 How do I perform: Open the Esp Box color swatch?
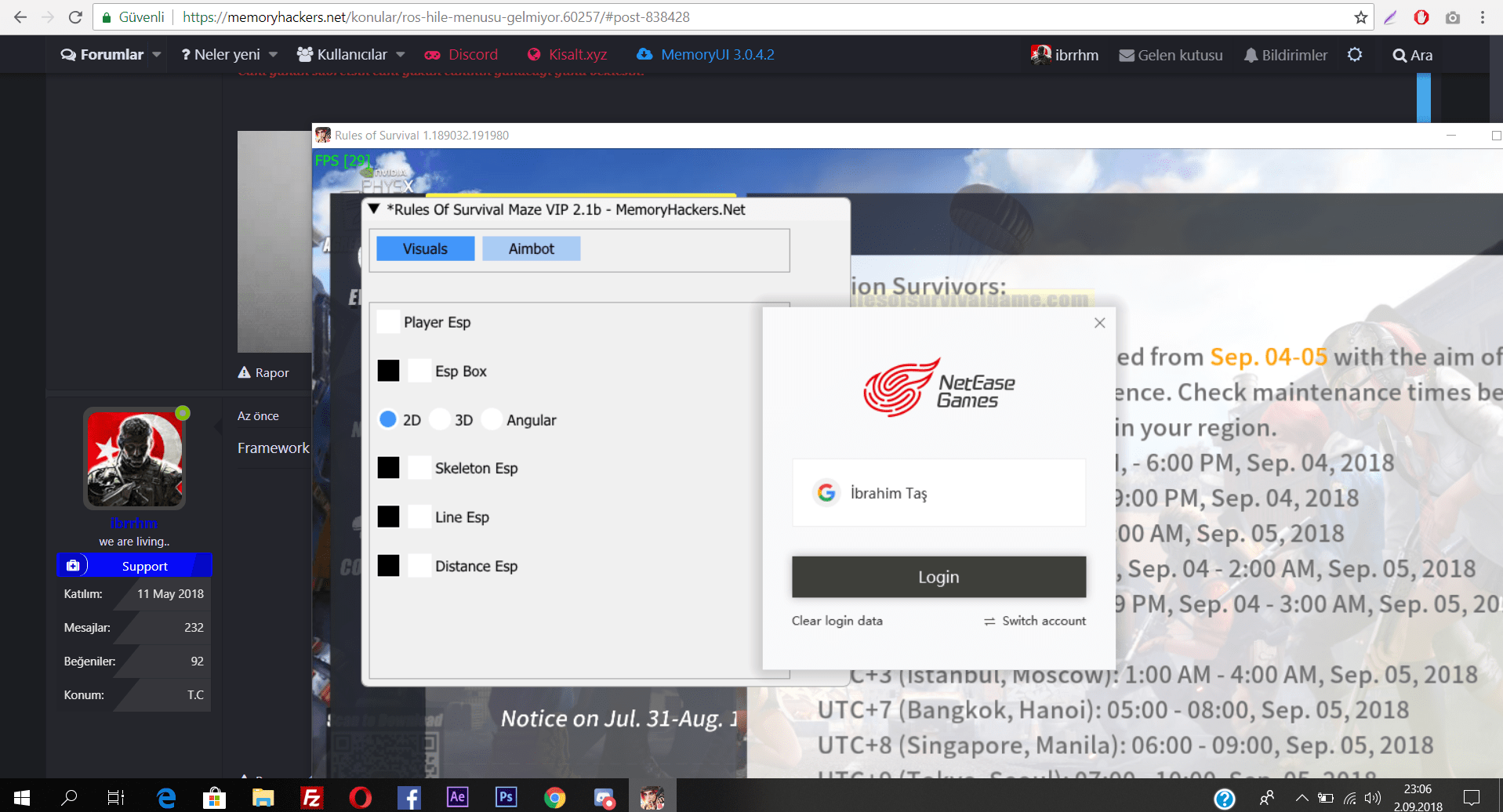tap(388, 371)
